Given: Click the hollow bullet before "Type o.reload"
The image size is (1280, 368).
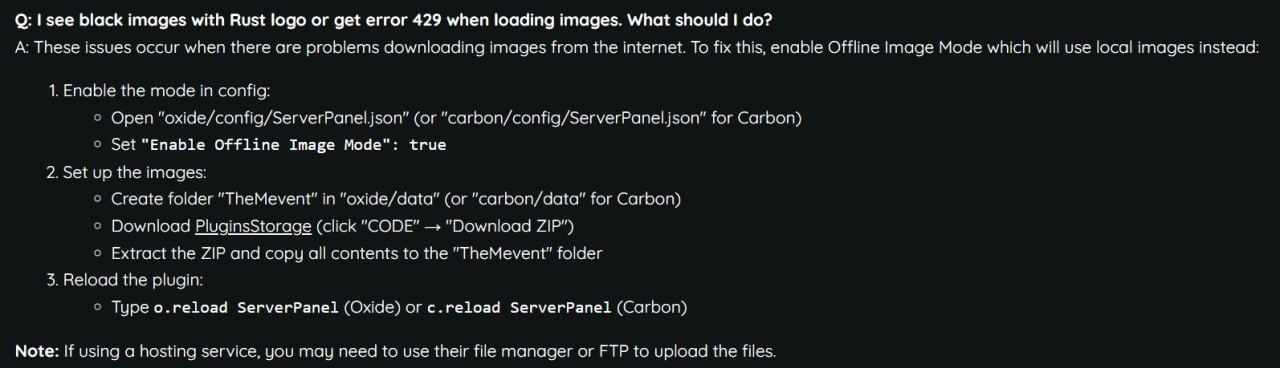Looking at the screenshot, I should [98, 308].
